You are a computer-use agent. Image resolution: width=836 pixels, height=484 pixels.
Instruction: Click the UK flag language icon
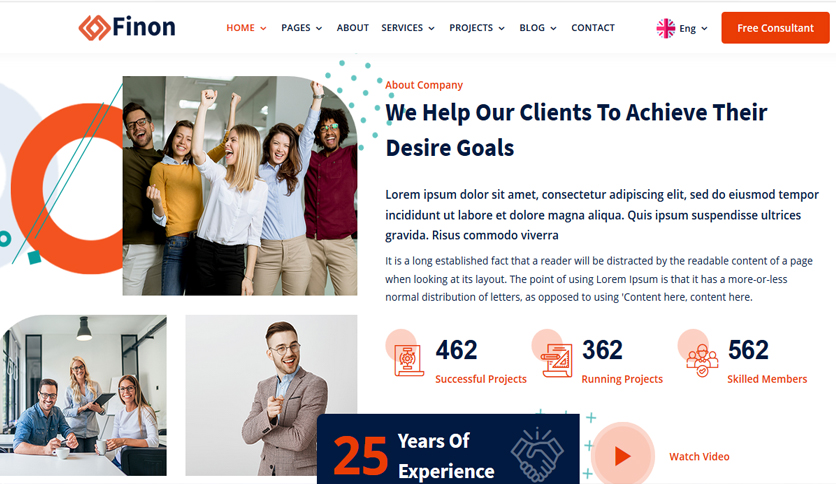[x=665, y=28]
